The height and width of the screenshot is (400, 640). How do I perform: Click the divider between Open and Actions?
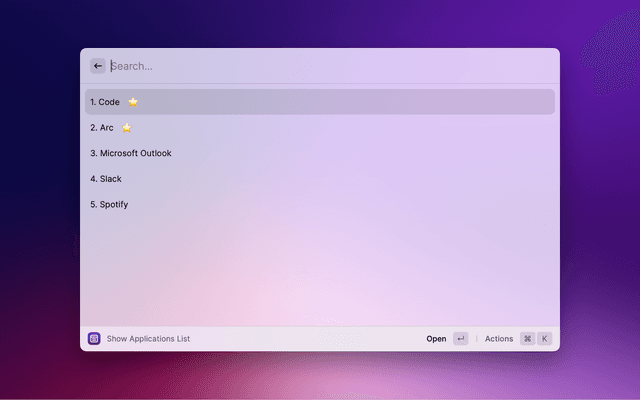tap(476, 339)
